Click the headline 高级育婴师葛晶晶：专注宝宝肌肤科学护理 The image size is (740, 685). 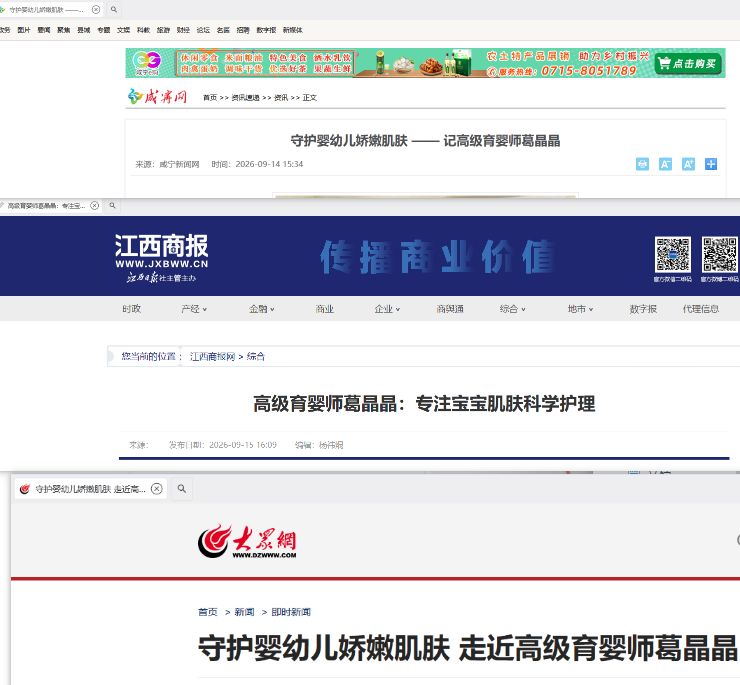(424, 404)
